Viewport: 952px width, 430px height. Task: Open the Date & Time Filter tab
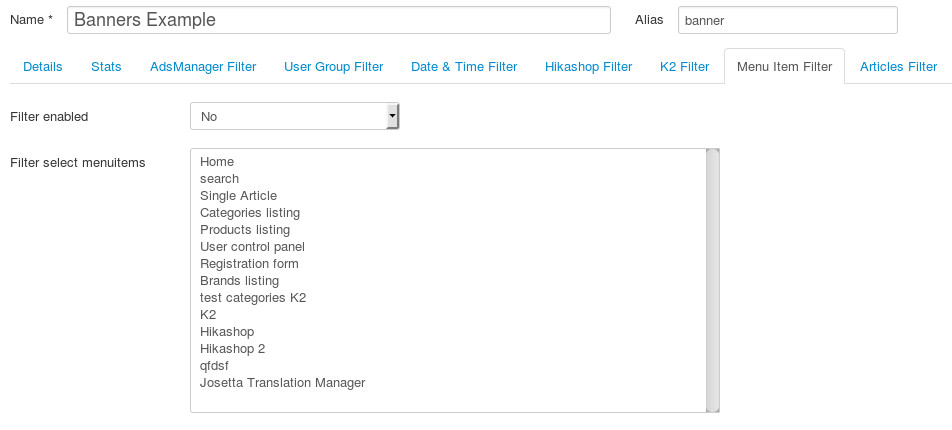pyautogui.click(x=464, y=67)
